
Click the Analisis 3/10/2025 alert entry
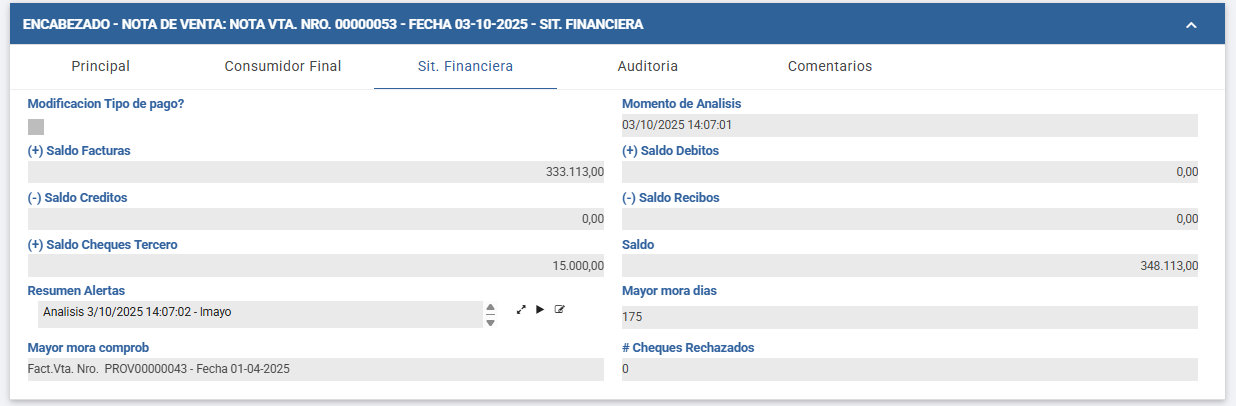(x=258, y=312)
